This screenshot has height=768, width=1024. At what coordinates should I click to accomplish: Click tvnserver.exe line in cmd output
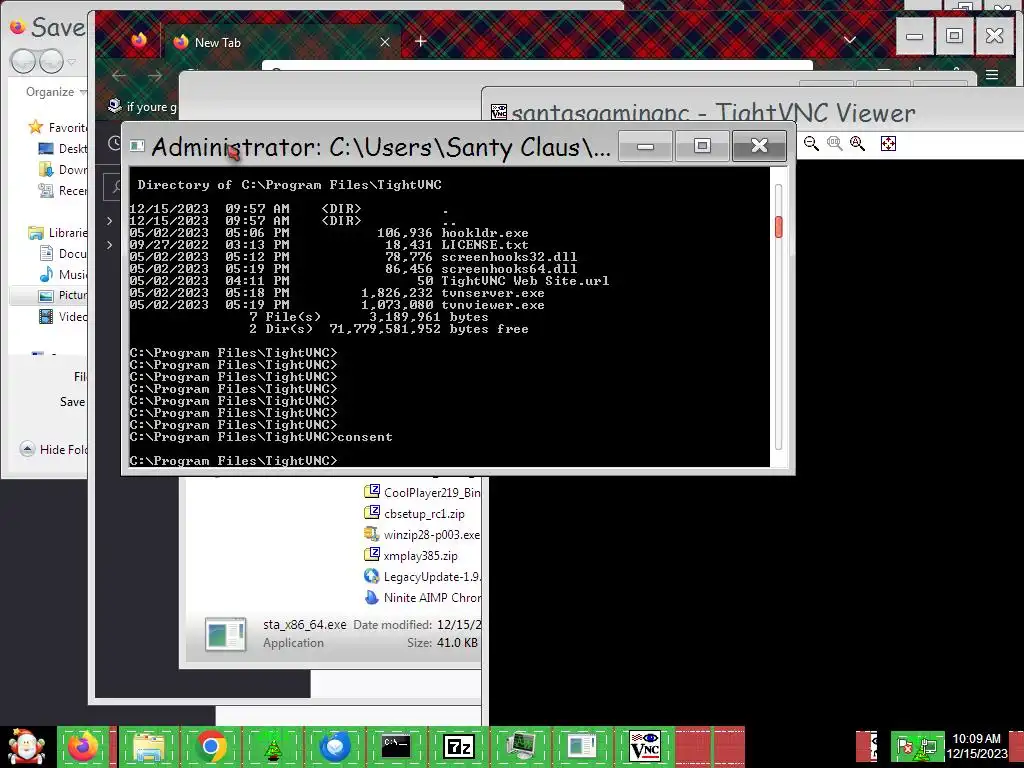(x=337, y=293)
